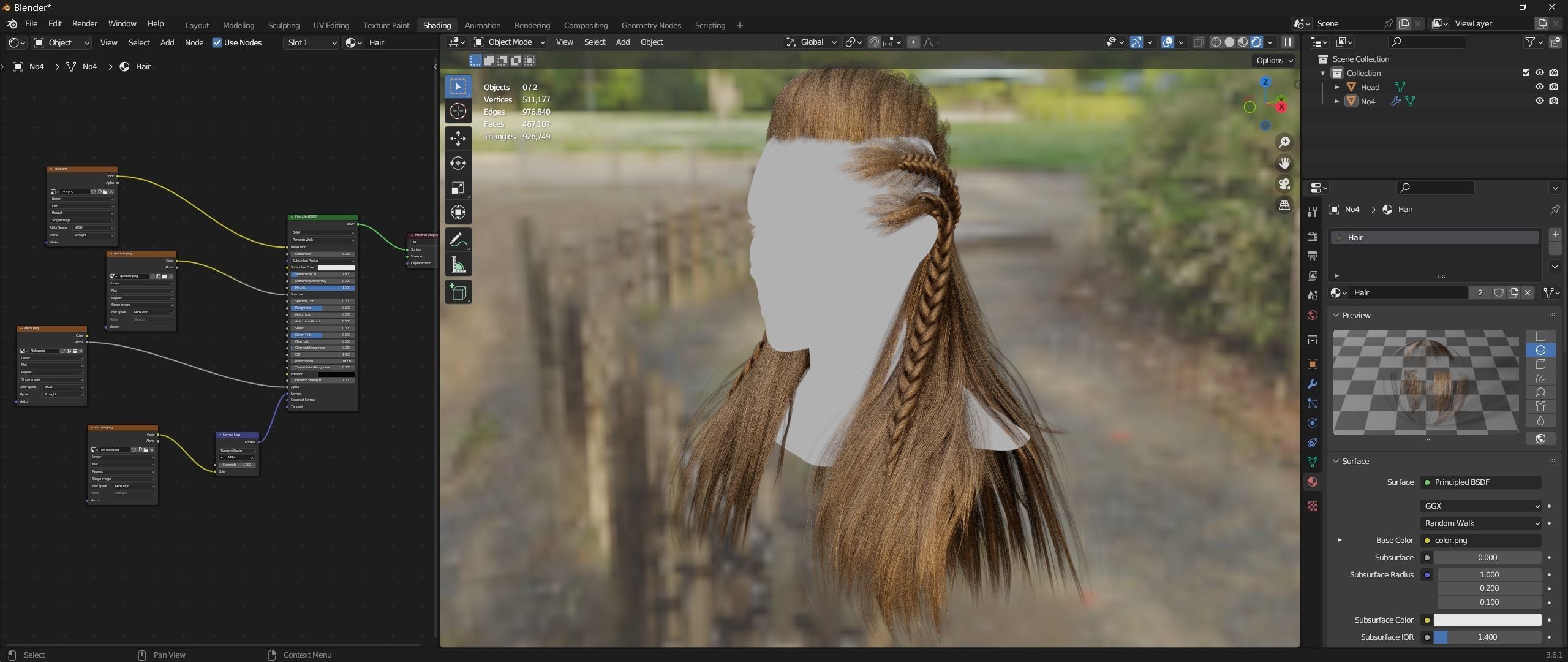Screen dimensions: 1568x662
Task: Hide the No4 object in viewport
Action: (x=1539, y=101)
